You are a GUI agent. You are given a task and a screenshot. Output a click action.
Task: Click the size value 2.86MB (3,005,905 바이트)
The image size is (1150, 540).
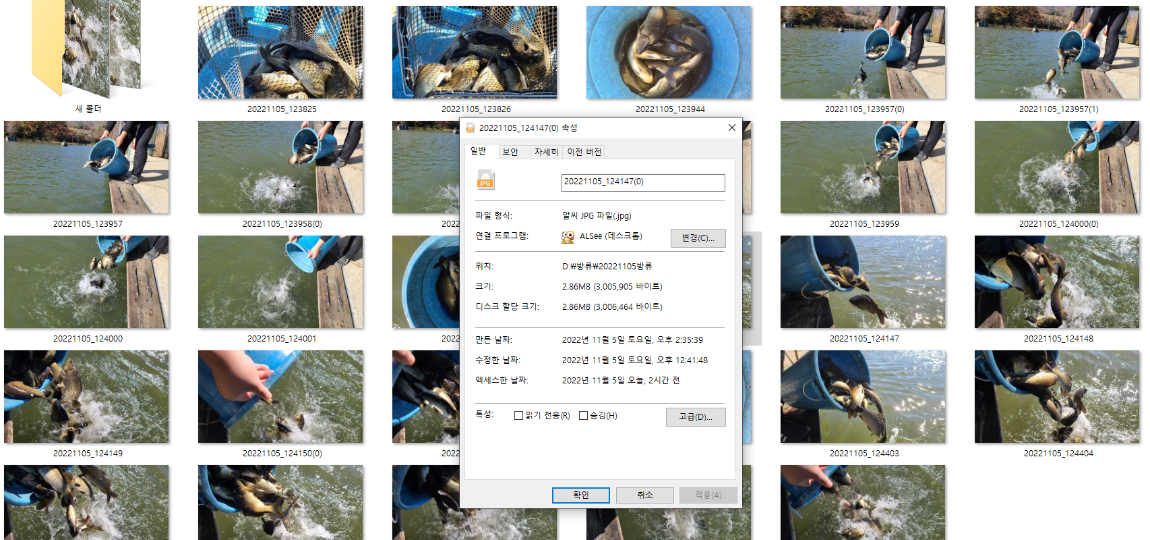(x=612, y=286)
